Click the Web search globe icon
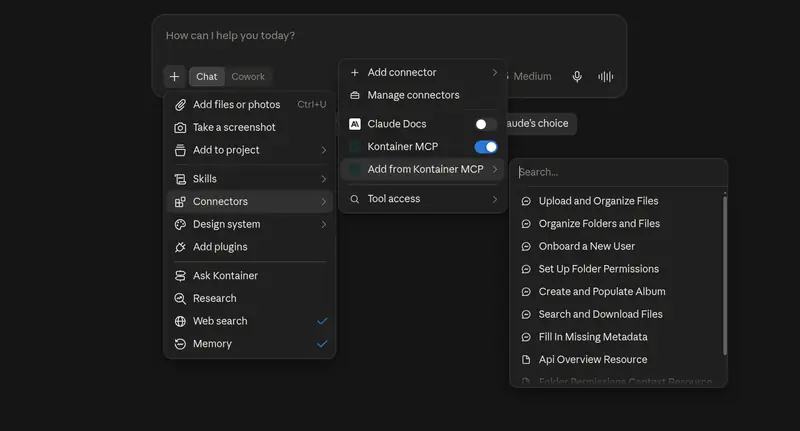800x431 pixels. coord(180,321)
